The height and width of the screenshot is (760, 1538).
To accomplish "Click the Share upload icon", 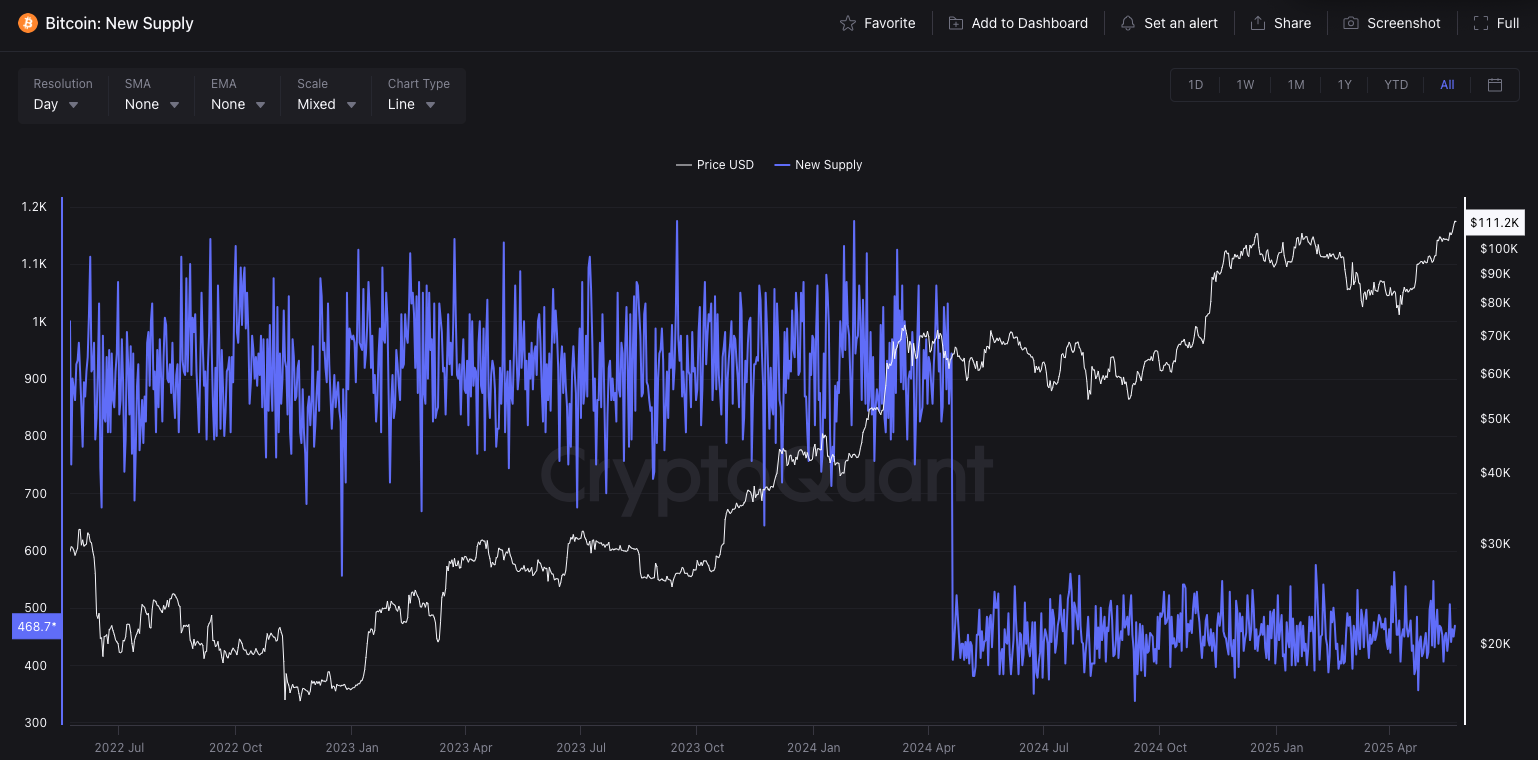I will 1258,23.
